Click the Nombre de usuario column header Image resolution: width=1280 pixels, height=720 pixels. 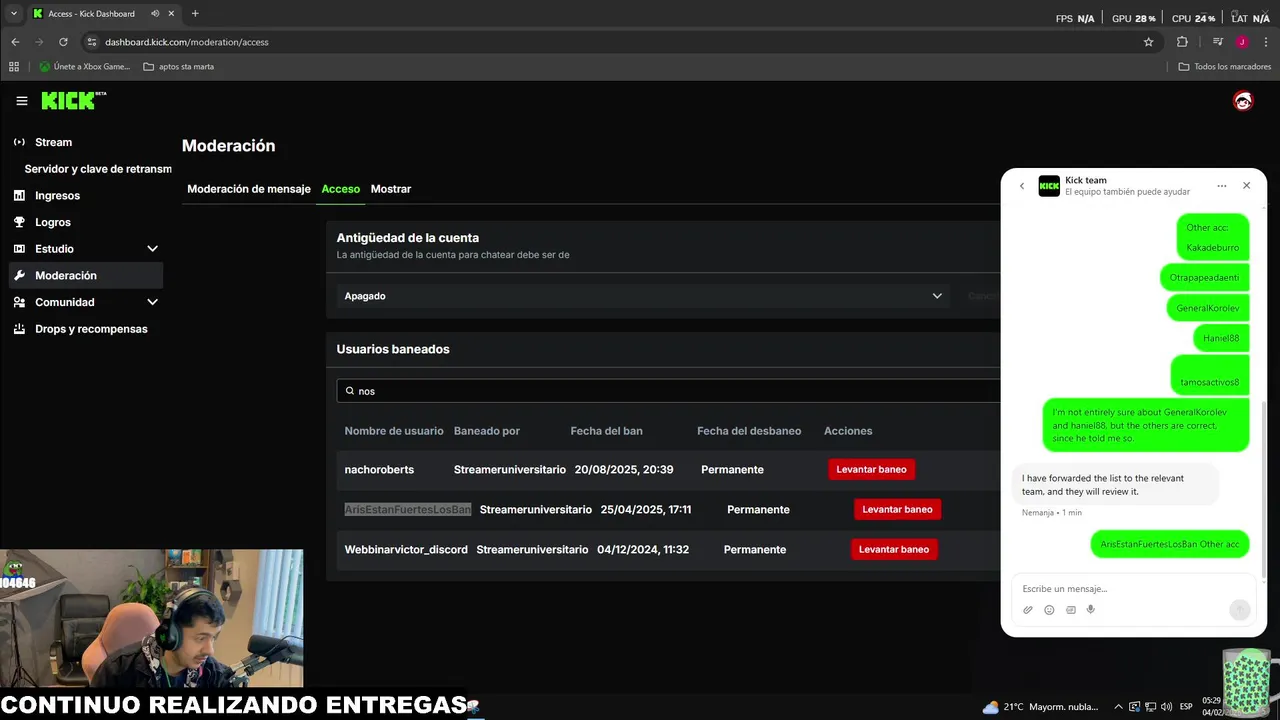coord(394,431)
